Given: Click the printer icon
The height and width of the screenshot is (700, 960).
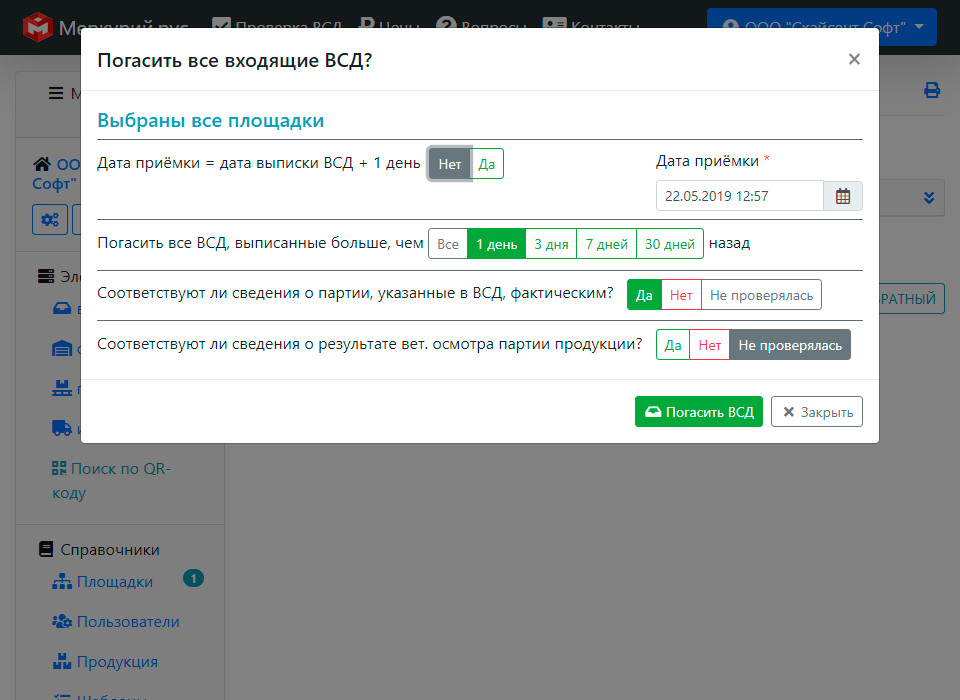Looking at the screenshot, I should 931,91.
